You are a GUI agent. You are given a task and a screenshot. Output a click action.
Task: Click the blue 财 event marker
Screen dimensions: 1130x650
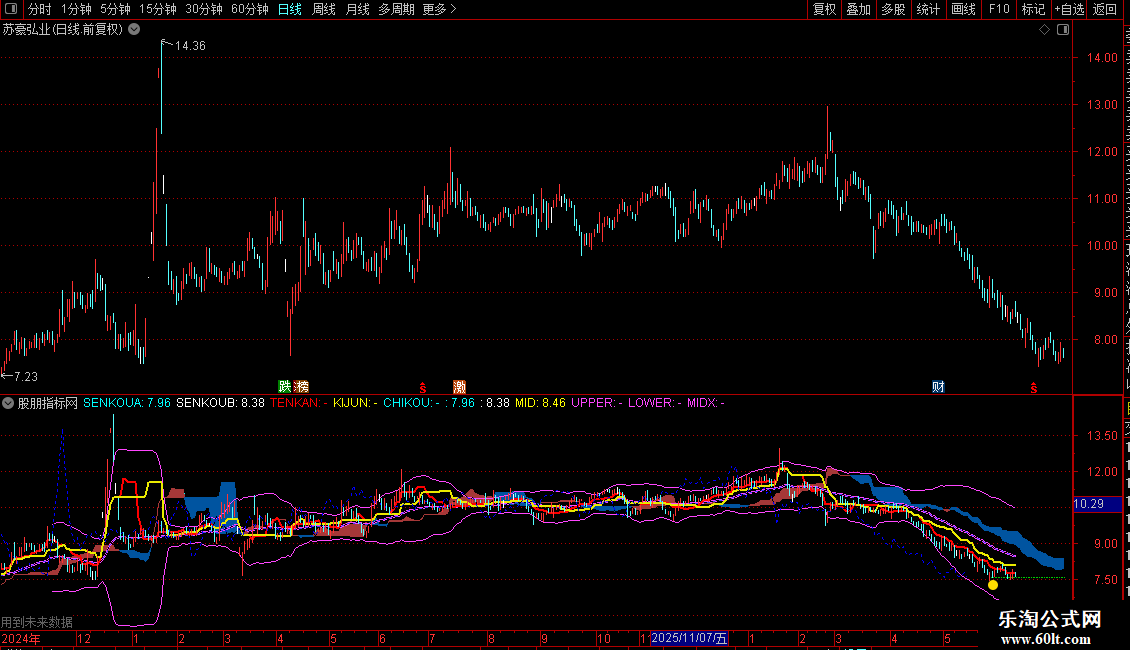tap(938, 387)
